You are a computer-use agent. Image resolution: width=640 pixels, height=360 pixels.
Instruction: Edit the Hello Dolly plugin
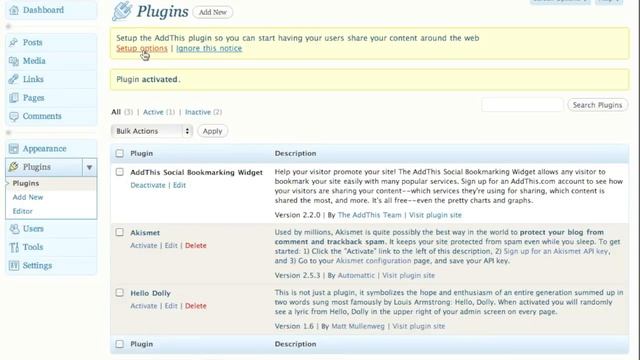[171, 306]
